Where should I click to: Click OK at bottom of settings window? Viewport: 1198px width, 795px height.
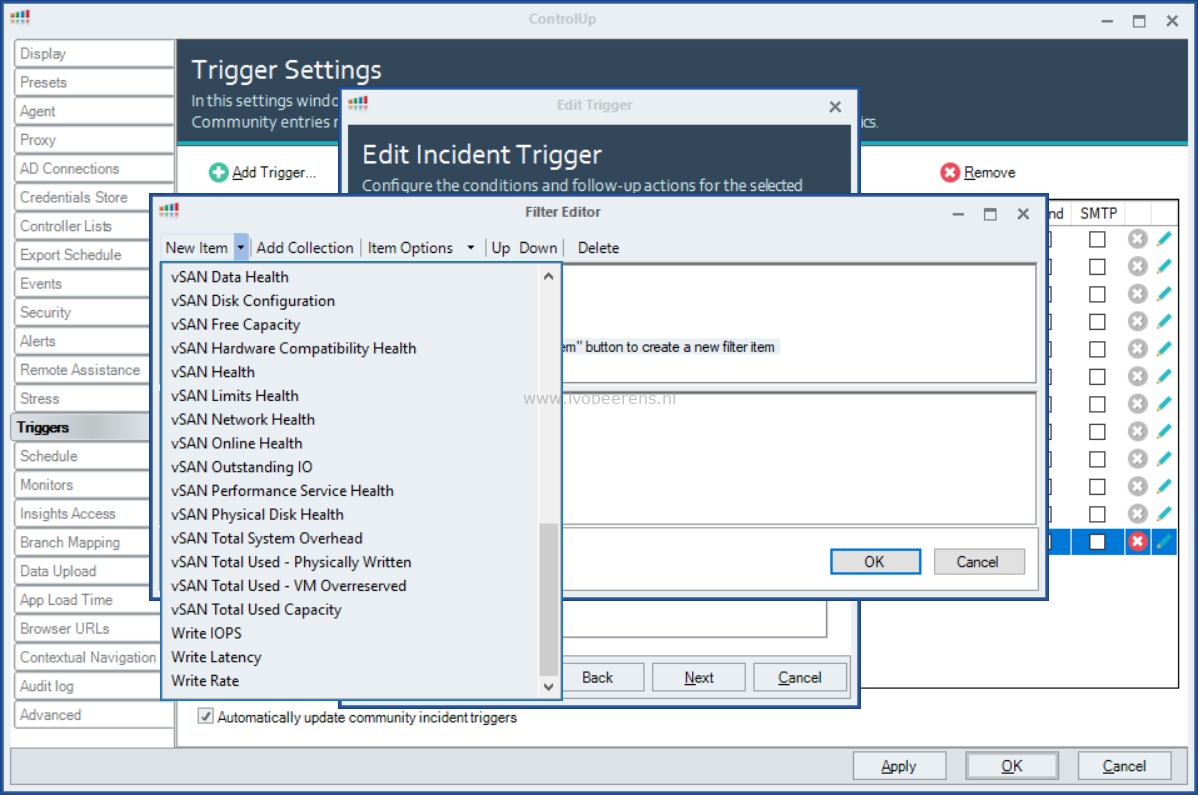click(1012, 766)
